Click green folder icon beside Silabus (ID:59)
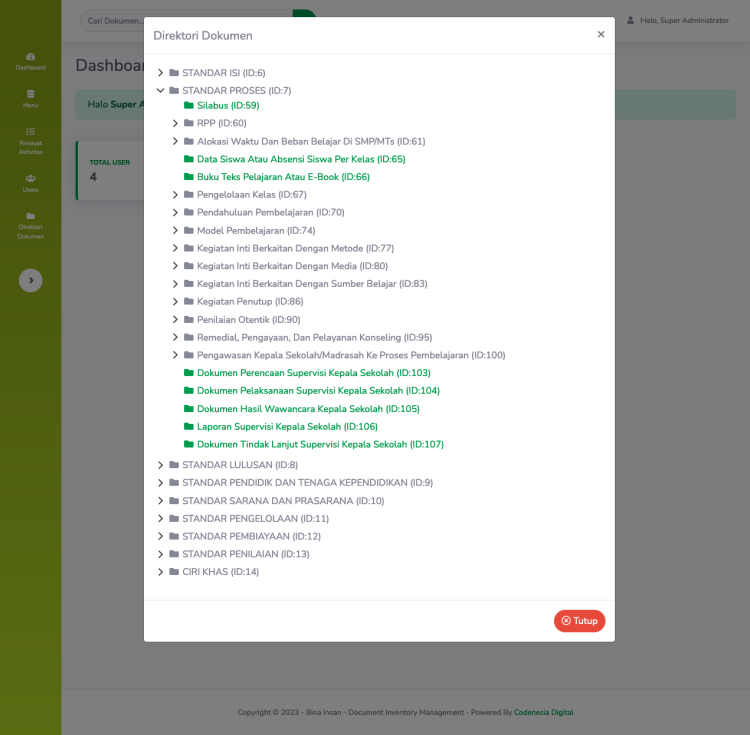Viewport: 750px width, 735px height. click(x=189, y=105)
